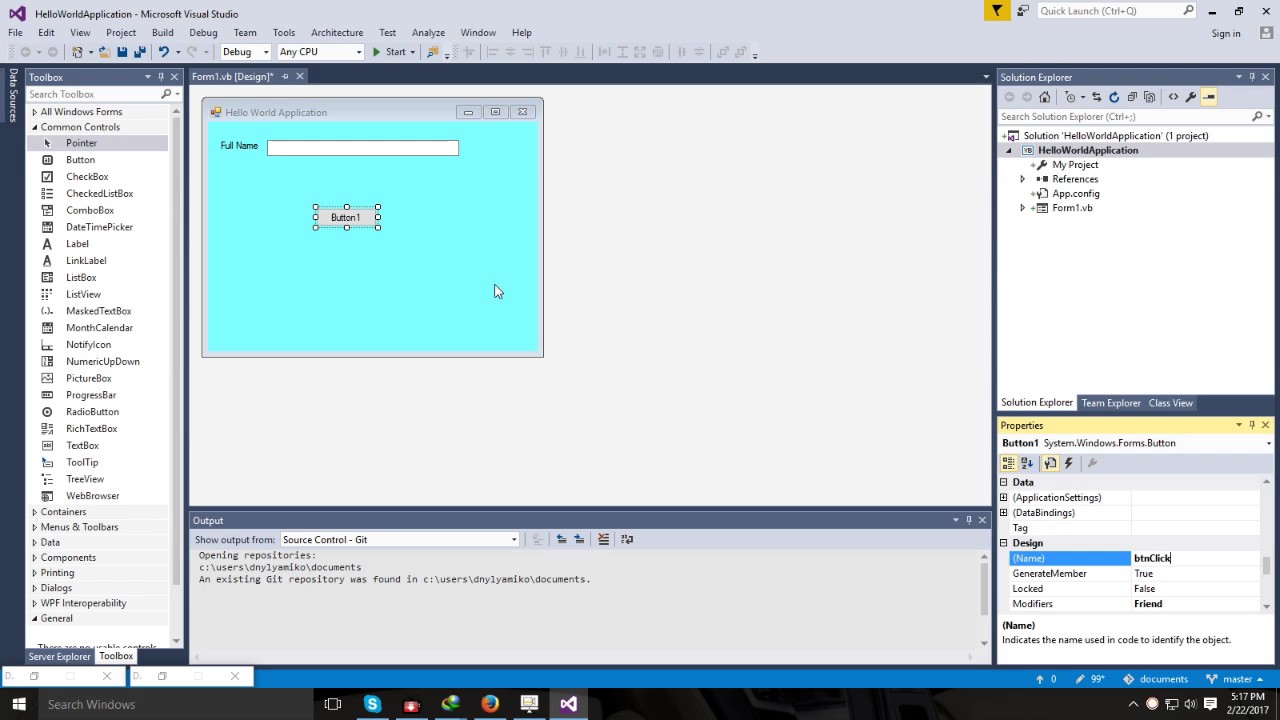Expand the (DataBindings) property

[1004, 513]
